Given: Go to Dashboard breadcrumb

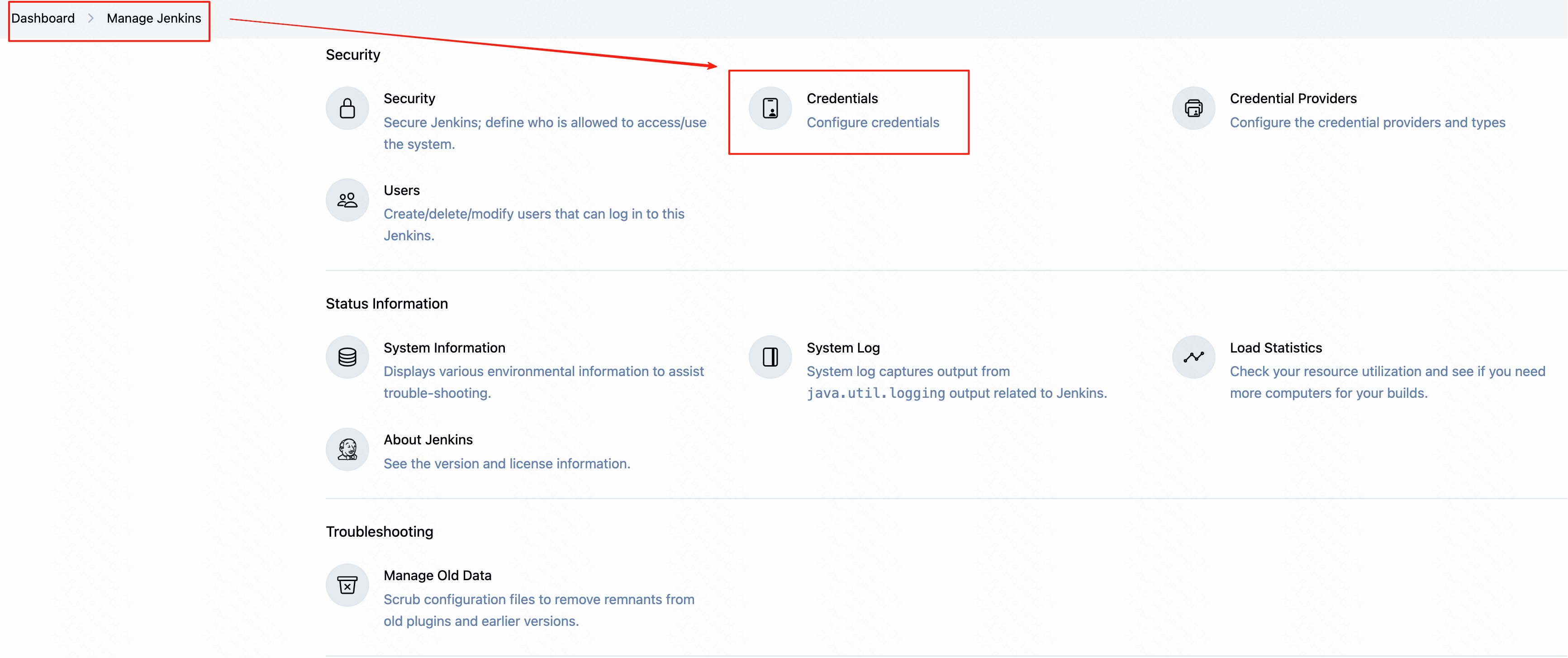Looking at the screenshot, I should pos(43,18).
